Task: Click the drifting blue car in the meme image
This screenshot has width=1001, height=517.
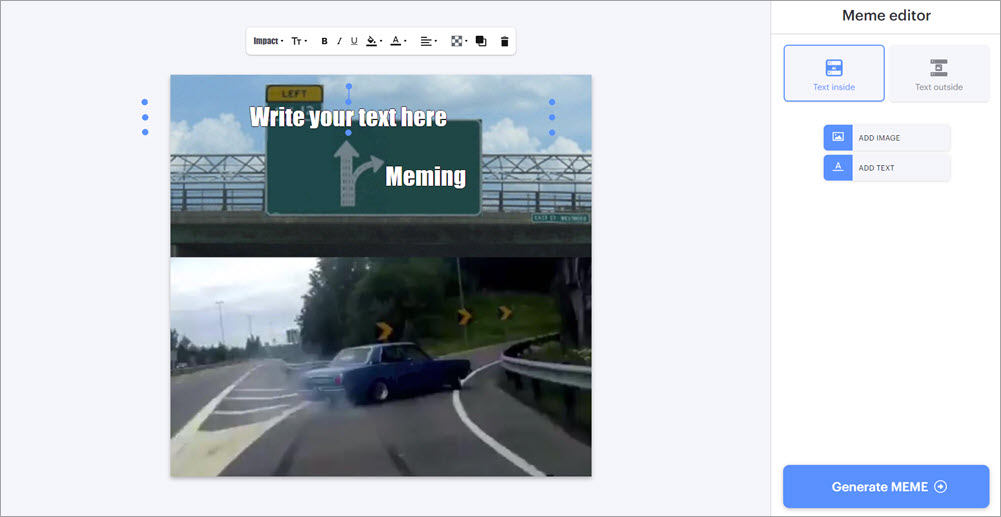Action: click(385, 371)
